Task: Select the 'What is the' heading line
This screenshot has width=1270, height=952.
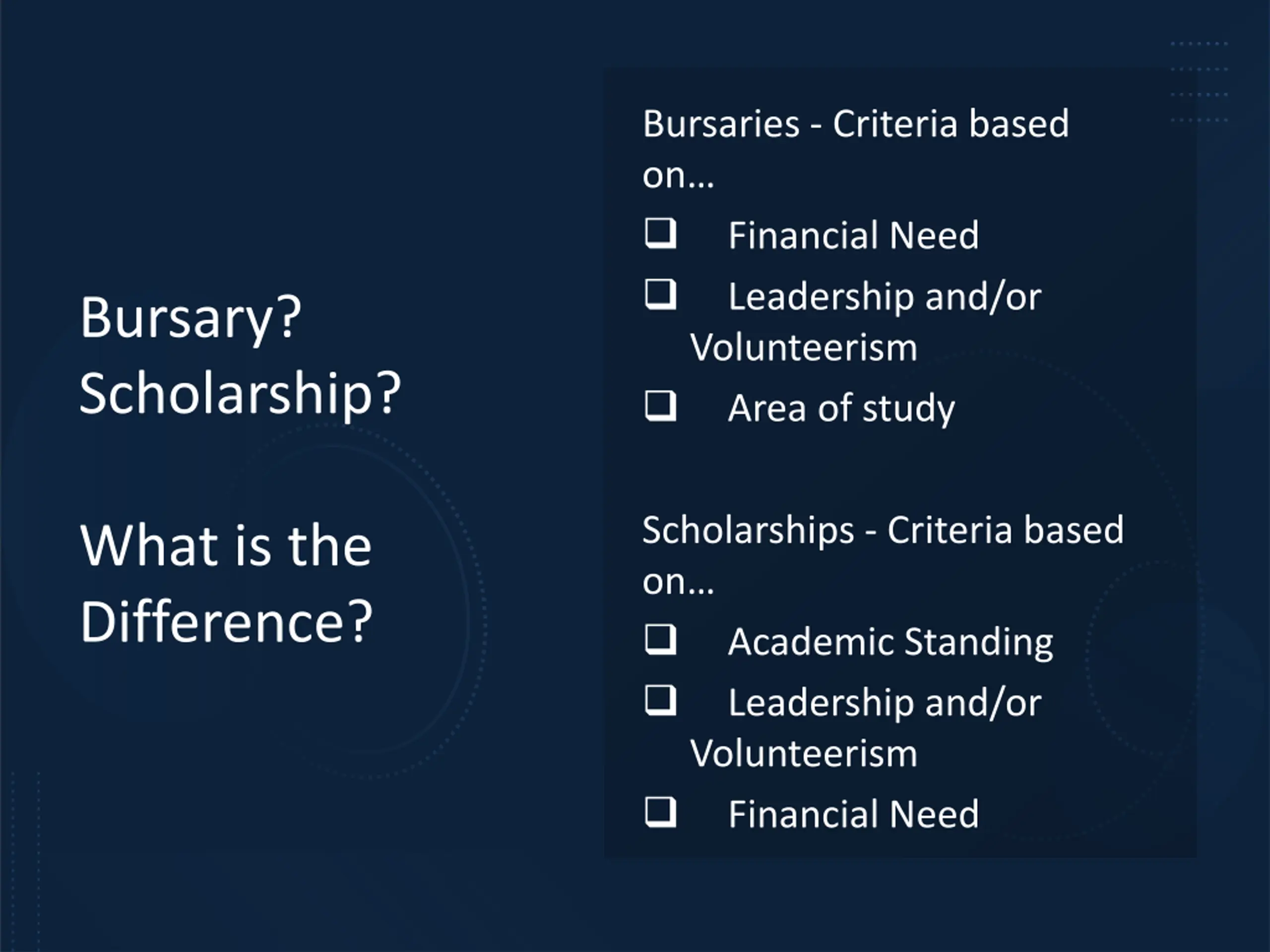Action: coord(226,546)
